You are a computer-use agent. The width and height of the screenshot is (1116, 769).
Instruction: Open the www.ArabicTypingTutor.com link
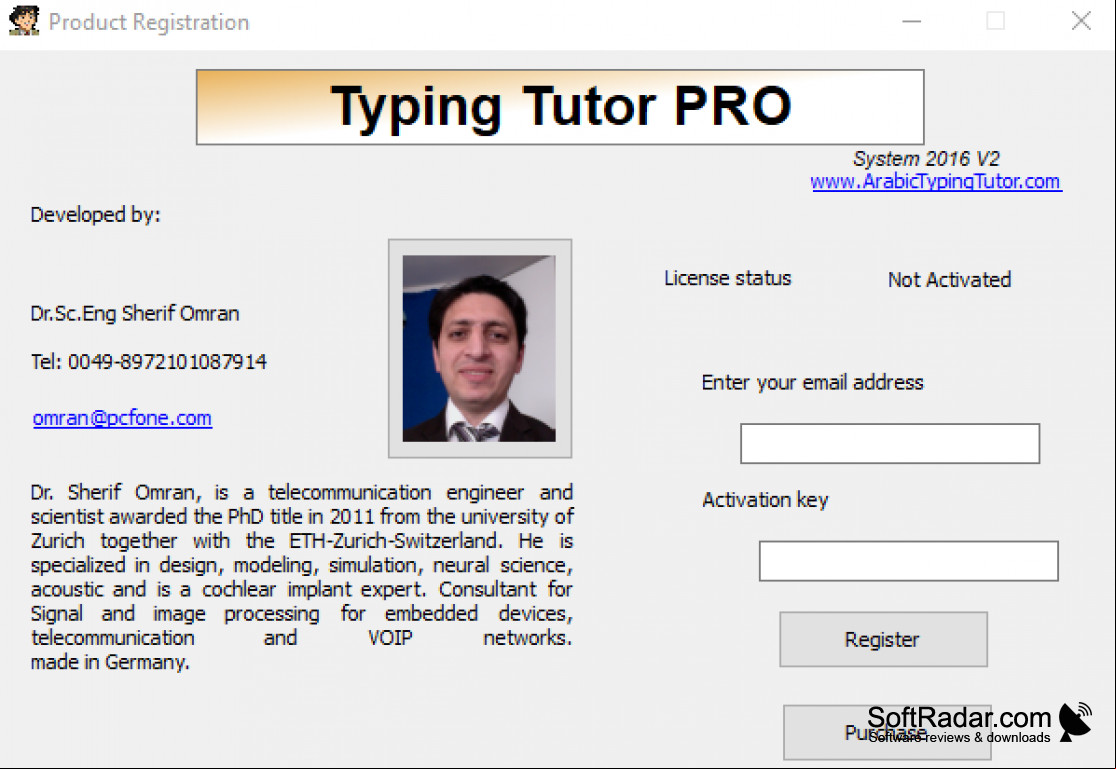[x=936, y=182]
